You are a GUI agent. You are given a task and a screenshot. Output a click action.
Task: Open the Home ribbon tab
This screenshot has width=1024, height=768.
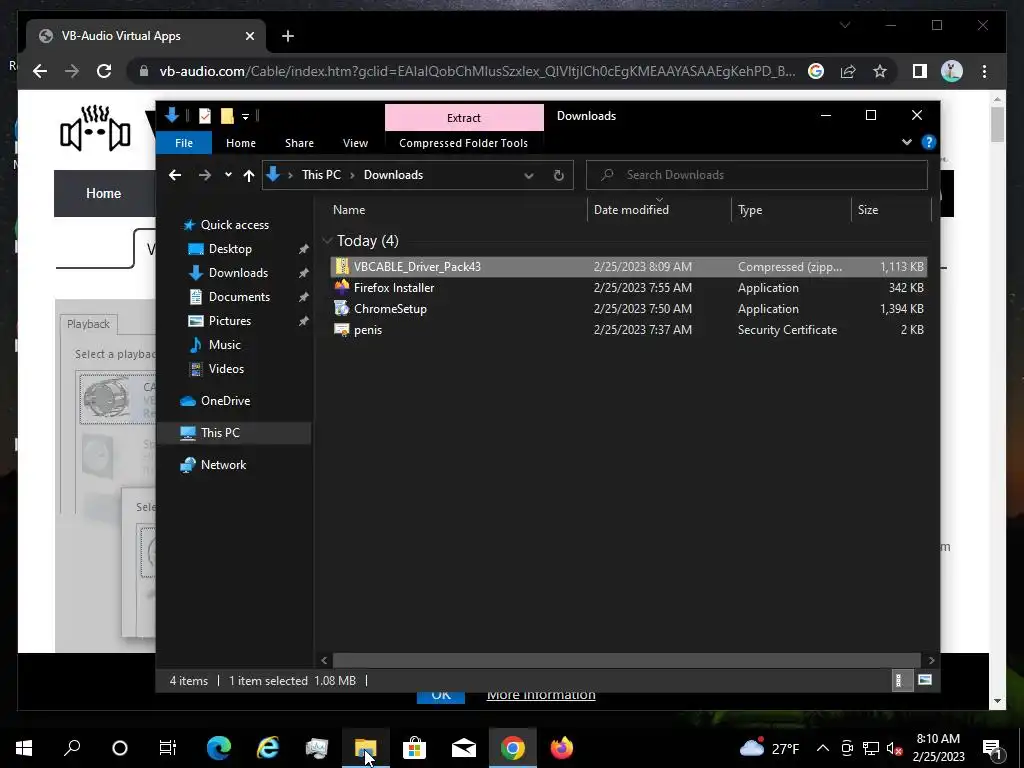(x=241, y=143)
